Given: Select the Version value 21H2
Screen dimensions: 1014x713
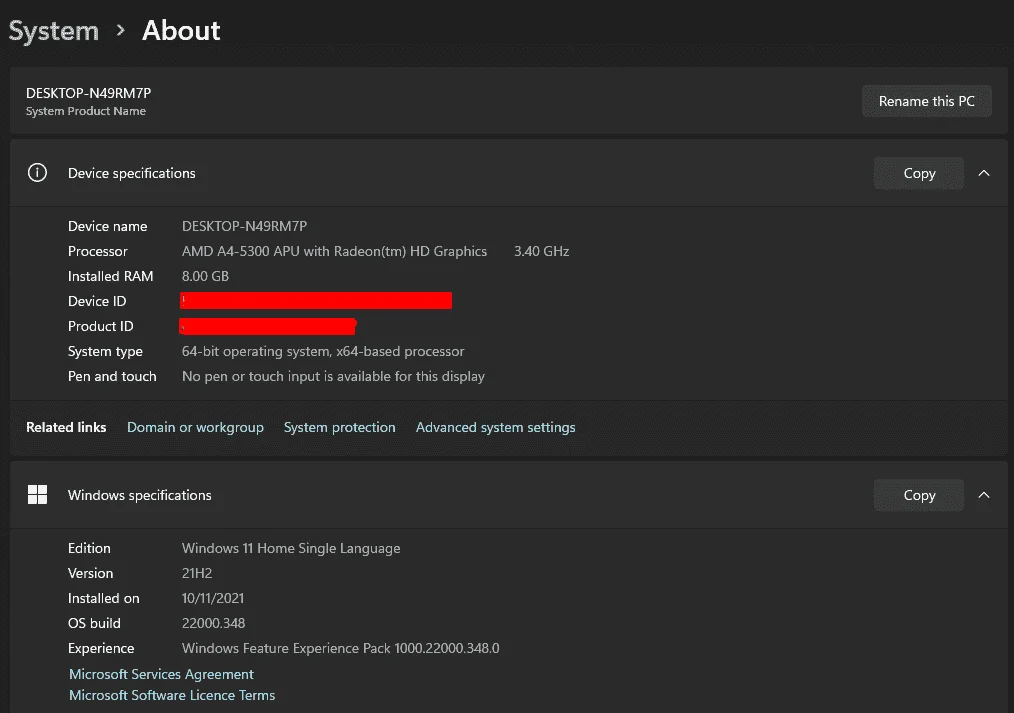Looking at the screenshot, I should click(197, 573).
